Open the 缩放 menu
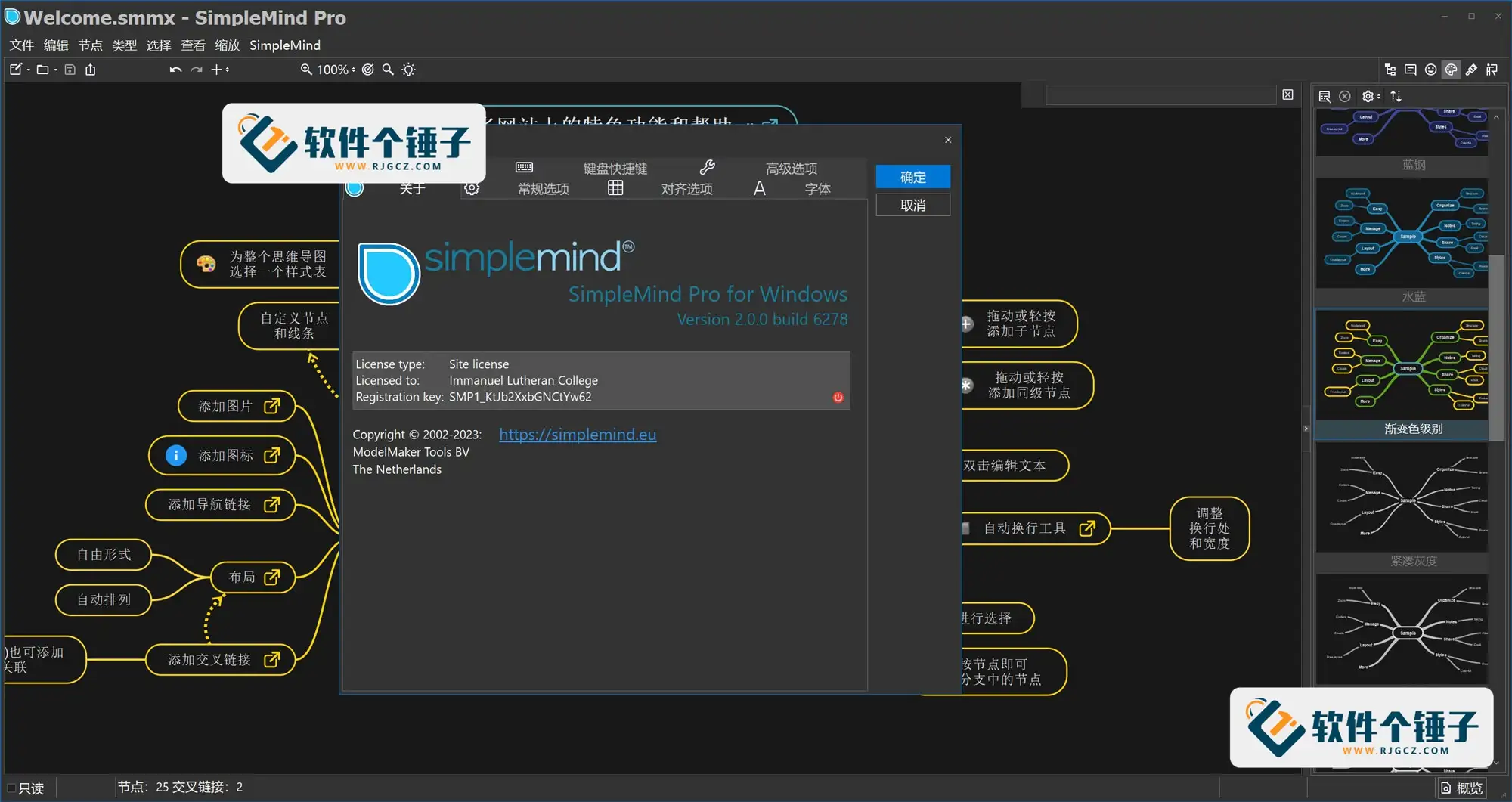1512x802 pixels. click(x=227, y=45)
